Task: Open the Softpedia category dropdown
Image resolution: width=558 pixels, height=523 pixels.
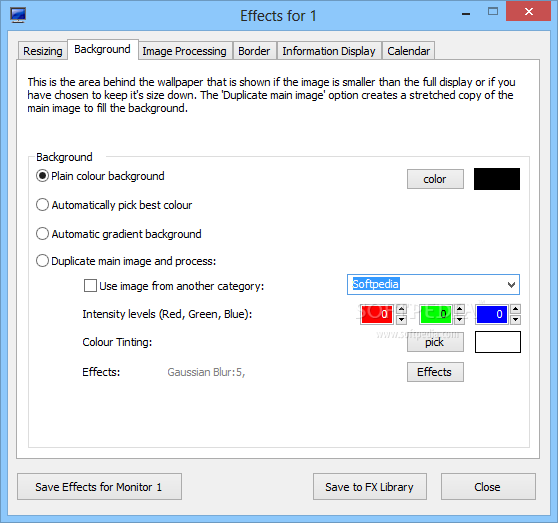Action: coord(433,284)
